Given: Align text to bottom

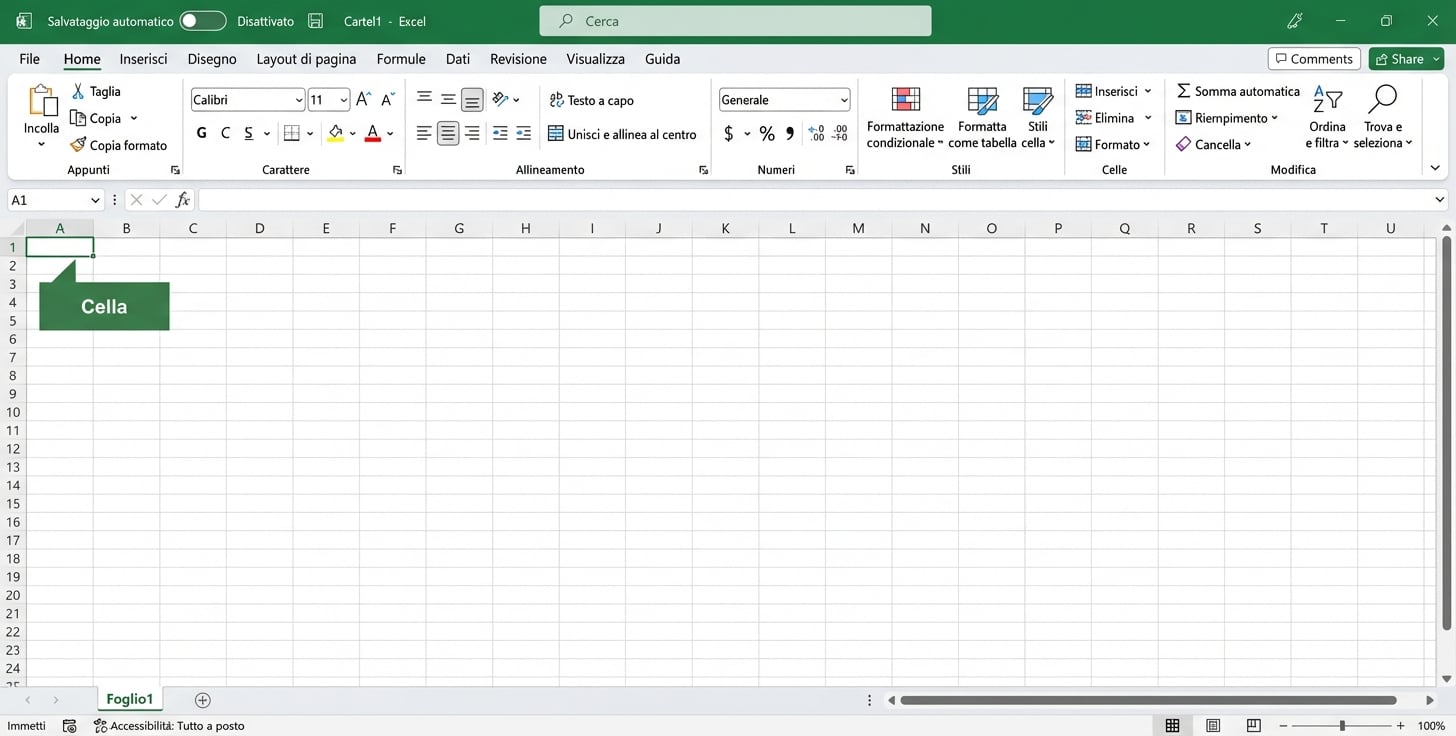Looking at the screenshot, I should click(x=472, y=99).
